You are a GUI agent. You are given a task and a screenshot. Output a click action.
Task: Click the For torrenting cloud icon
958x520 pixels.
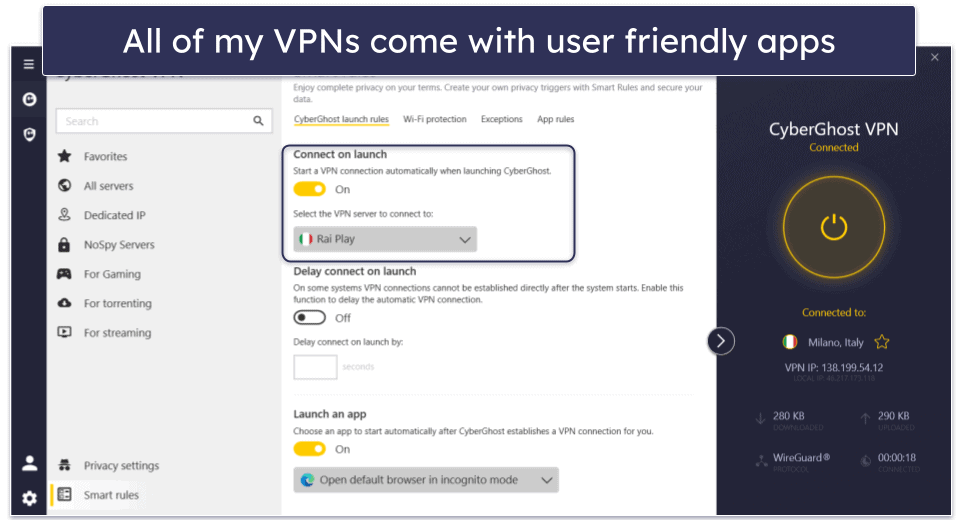pyautogui.click(x=64, y=303)
